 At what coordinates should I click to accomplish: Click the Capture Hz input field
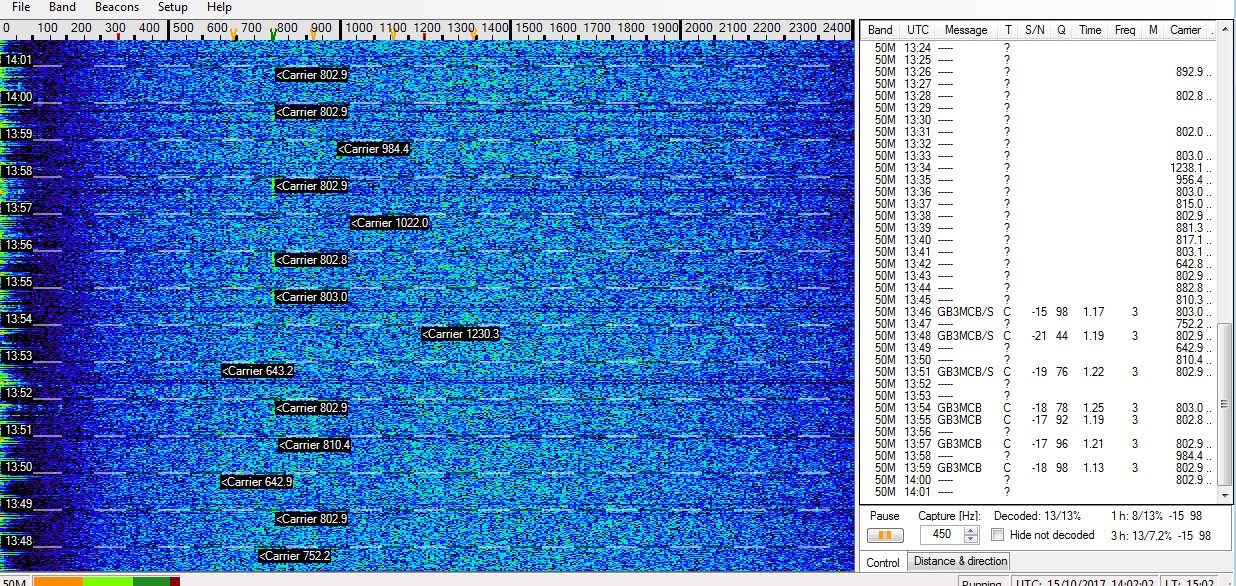pos(941,534)
